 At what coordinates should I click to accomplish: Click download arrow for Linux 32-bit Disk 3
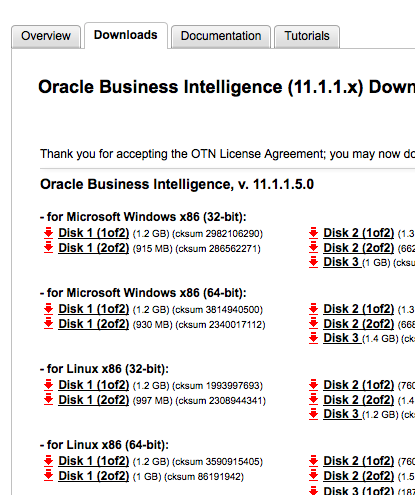point(314,414)
